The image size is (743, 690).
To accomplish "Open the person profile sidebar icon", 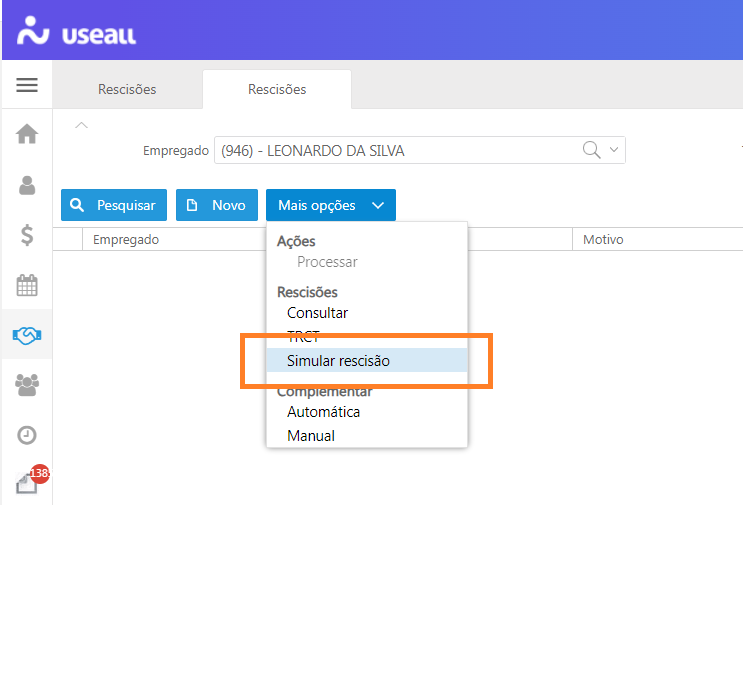I will tap(27, 185).
